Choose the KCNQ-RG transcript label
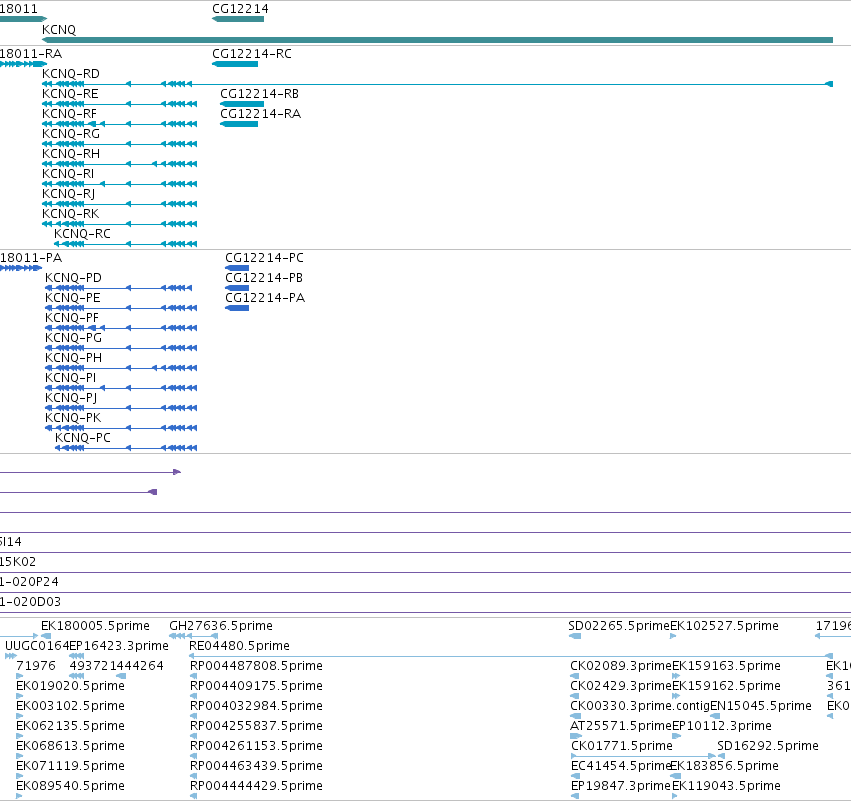Screen dimensions: 851x801 pos(71,134)
